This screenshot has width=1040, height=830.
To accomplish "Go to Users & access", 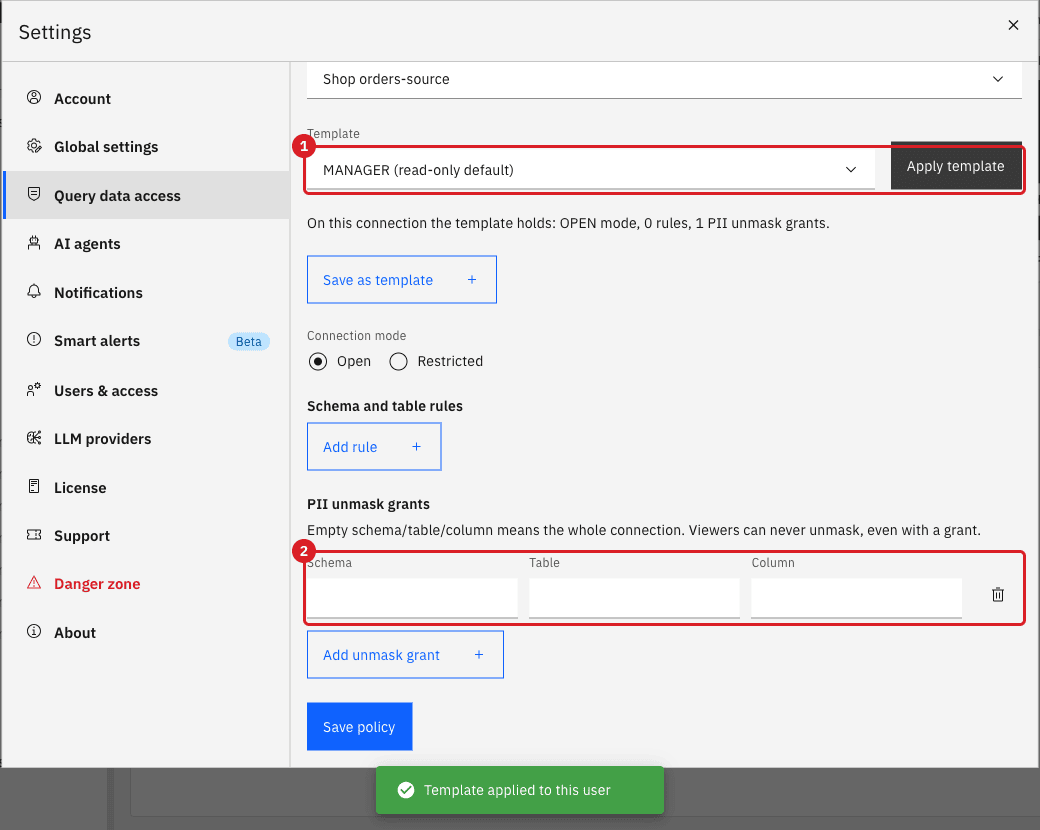I will [x=146, y=390].
